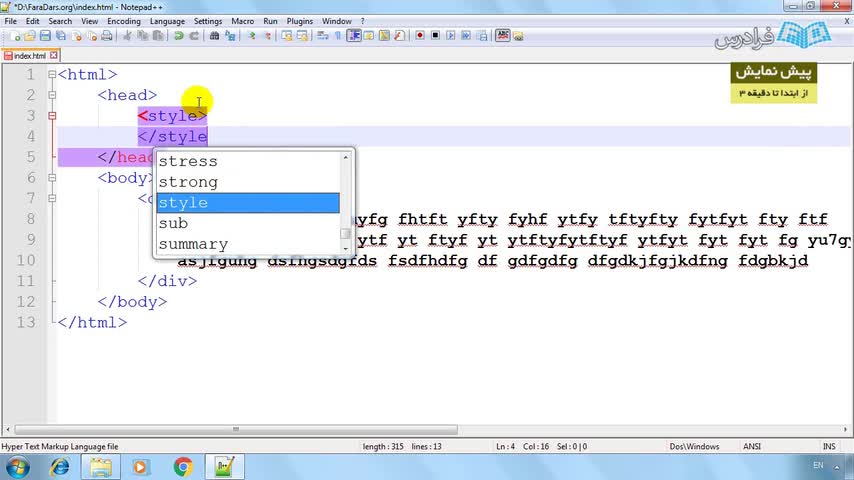Viewport: 854px width, 480px height.
Task: Select the index.html document tab
Action: (30, 56)
